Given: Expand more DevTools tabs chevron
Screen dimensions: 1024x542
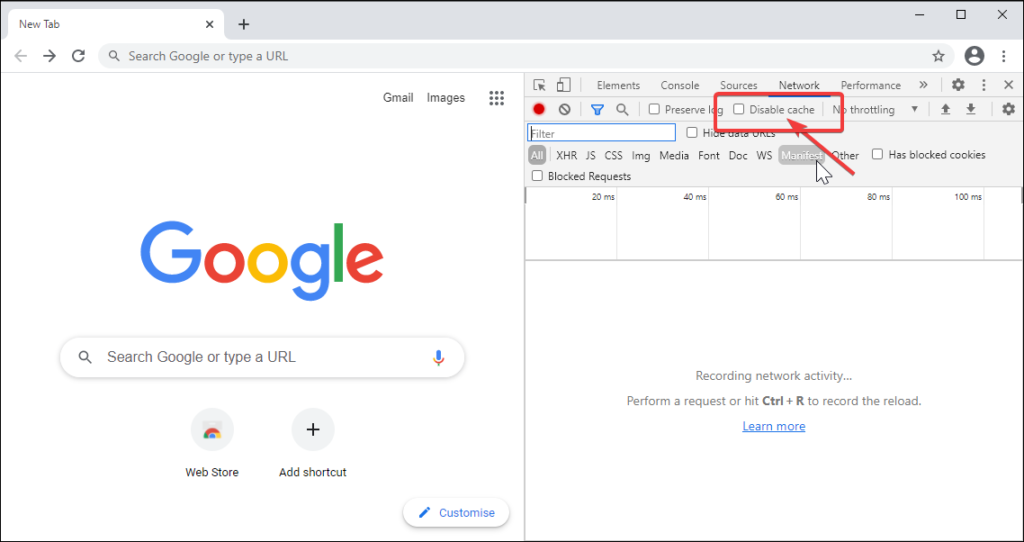Looking at the screenshot, I should click(923, 85).
